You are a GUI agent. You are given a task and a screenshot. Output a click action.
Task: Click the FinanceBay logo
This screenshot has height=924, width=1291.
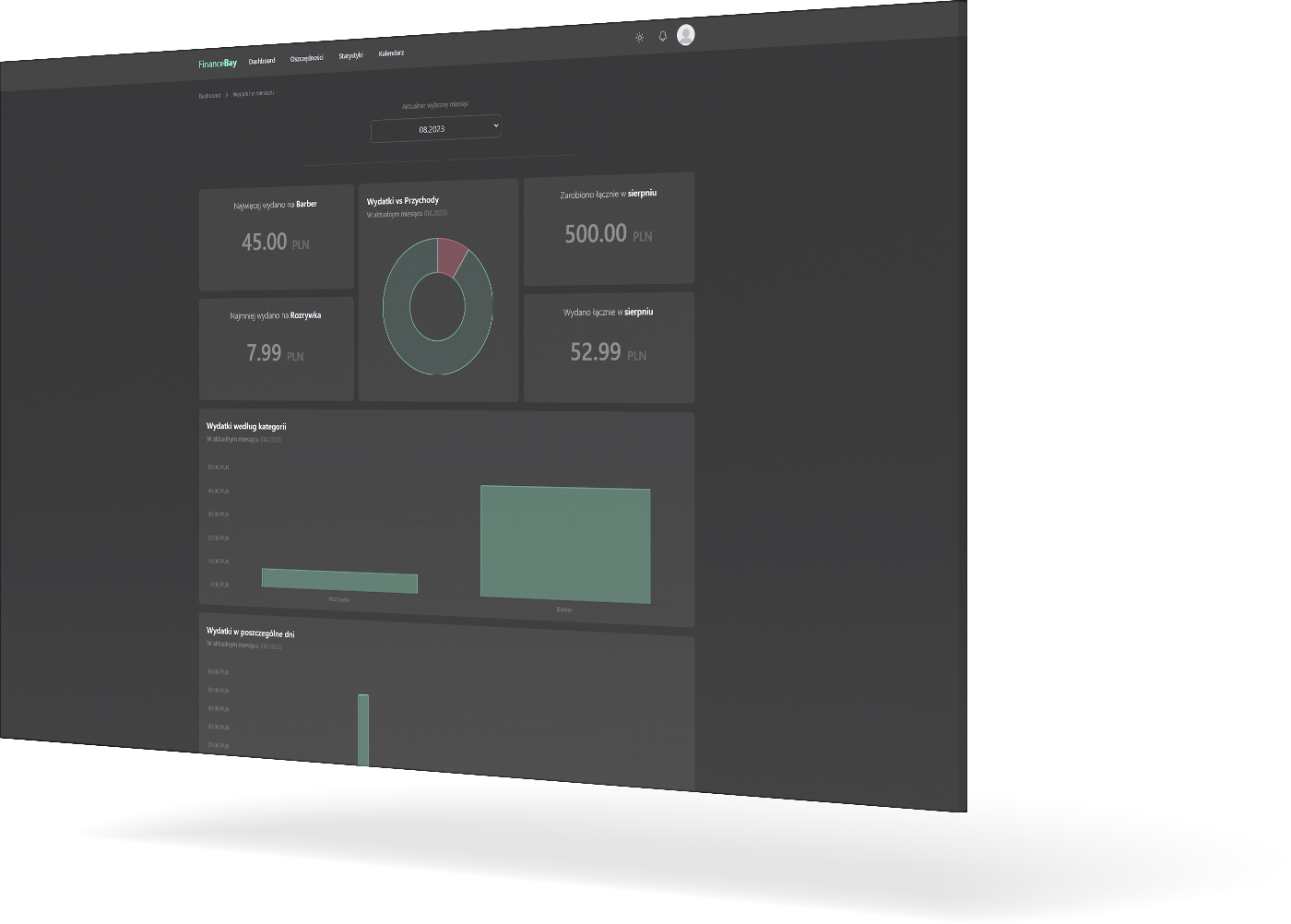point(218,64)
